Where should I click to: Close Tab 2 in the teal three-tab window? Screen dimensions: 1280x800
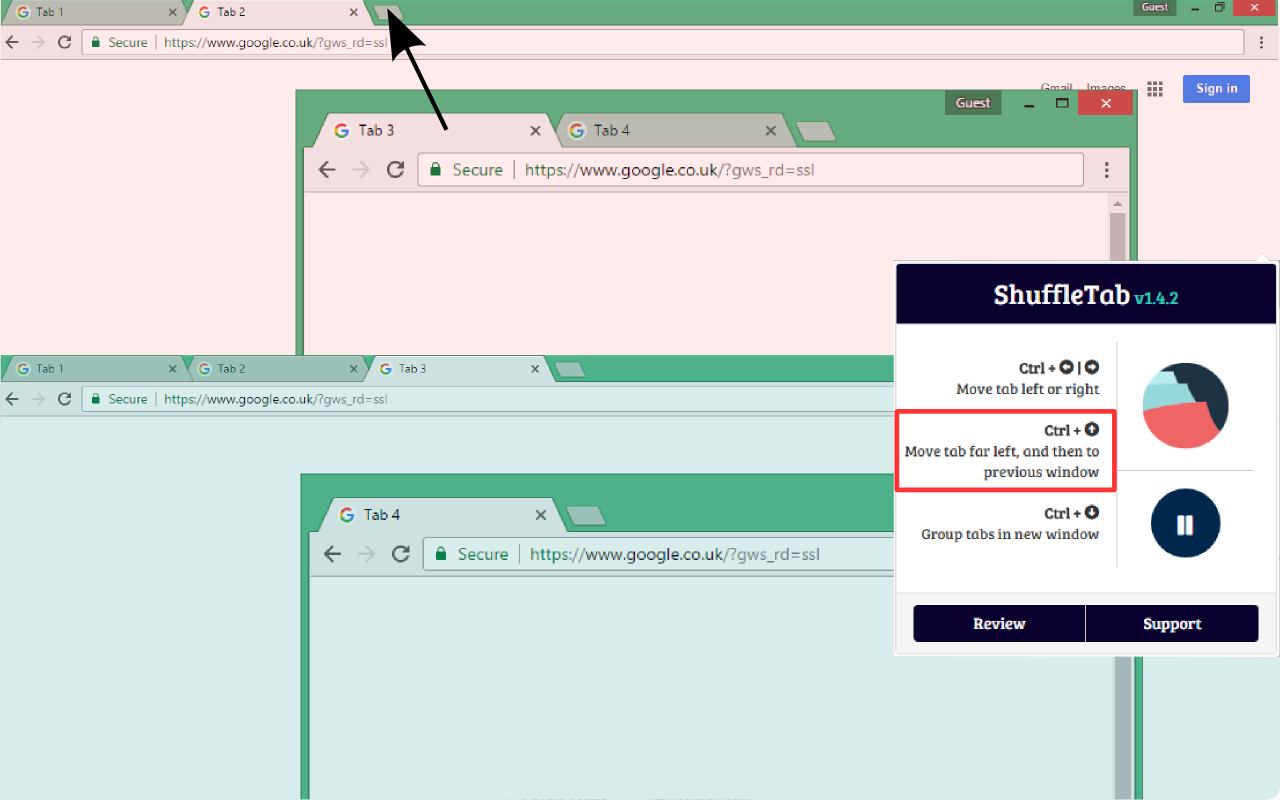click(354, 369)
